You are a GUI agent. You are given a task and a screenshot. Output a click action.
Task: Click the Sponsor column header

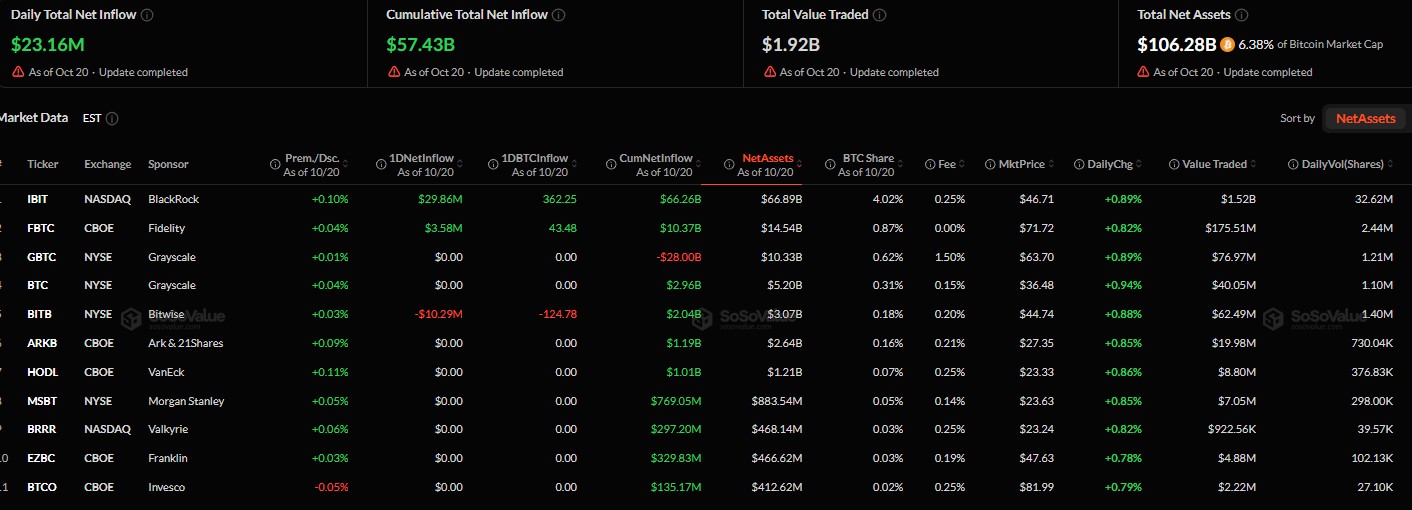click(168, 164)
